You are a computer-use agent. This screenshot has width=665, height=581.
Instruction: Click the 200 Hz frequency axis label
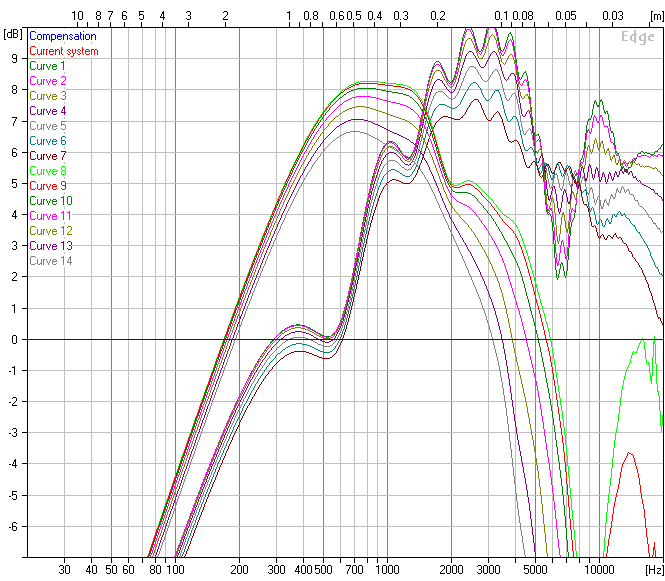pyautogui.click(x=239, y=570)
